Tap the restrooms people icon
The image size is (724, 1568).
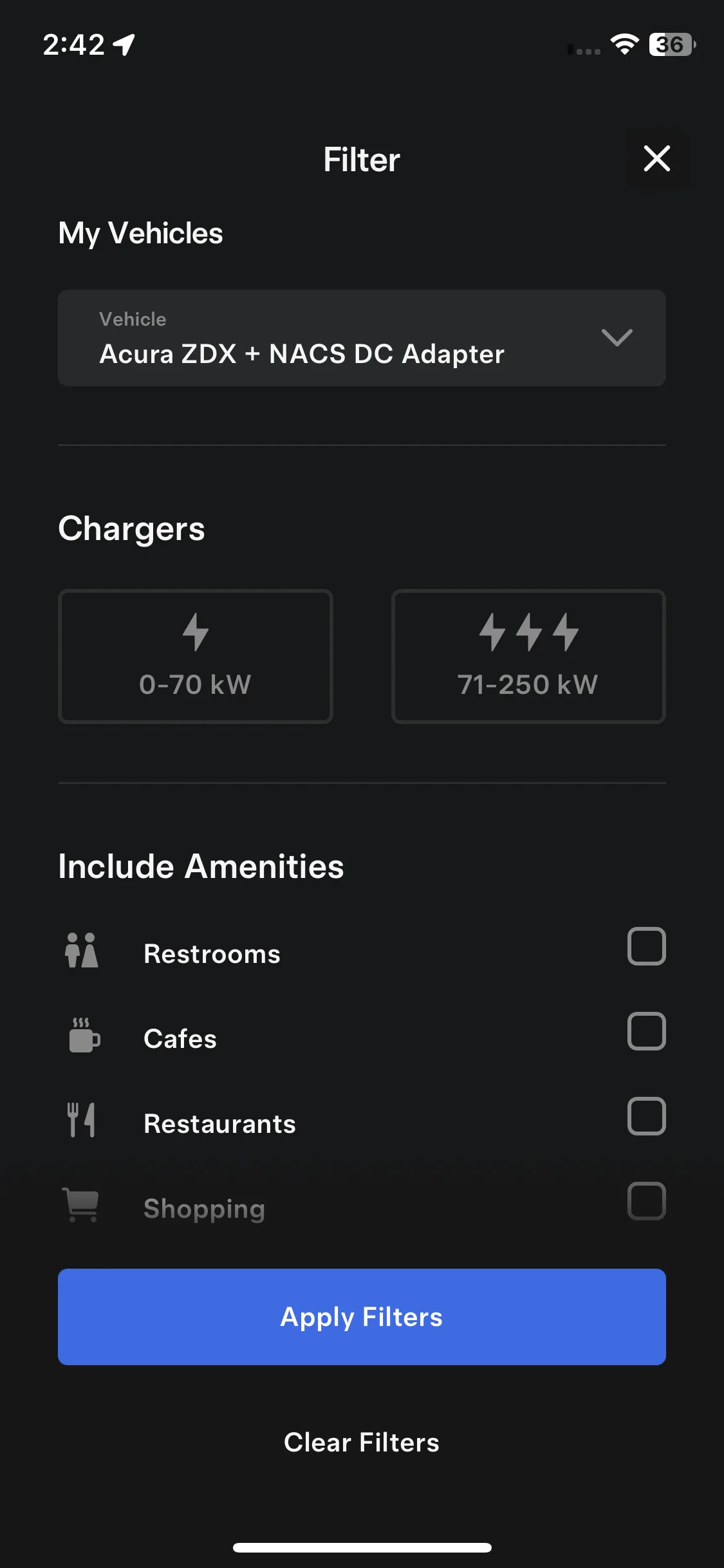pyautogui.click(x=82, y=950)
